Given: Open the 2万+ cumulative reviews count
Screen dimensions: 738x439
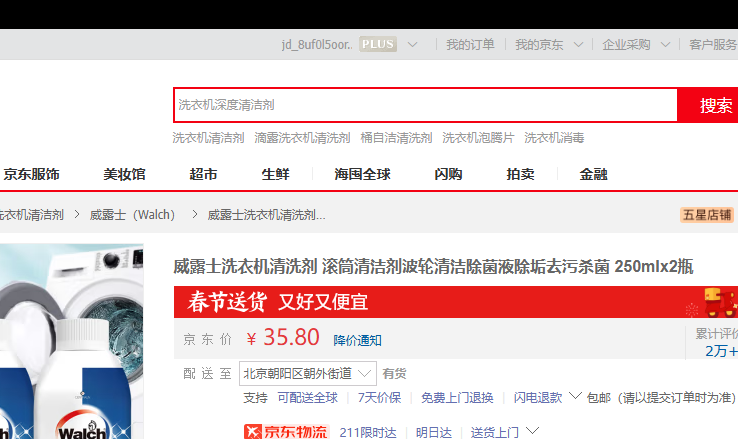Looking at the screenshot, I should [721, 351].
